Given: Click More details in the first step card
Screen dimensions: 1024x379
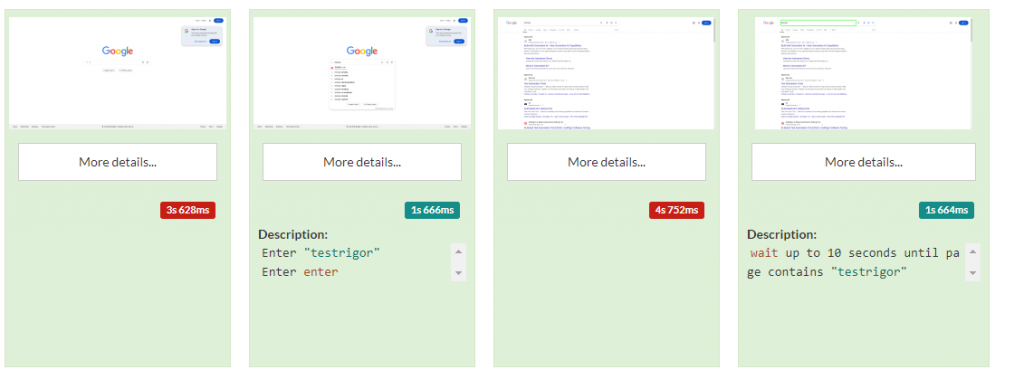Looking at the screenshot, I should coord(118,162).
